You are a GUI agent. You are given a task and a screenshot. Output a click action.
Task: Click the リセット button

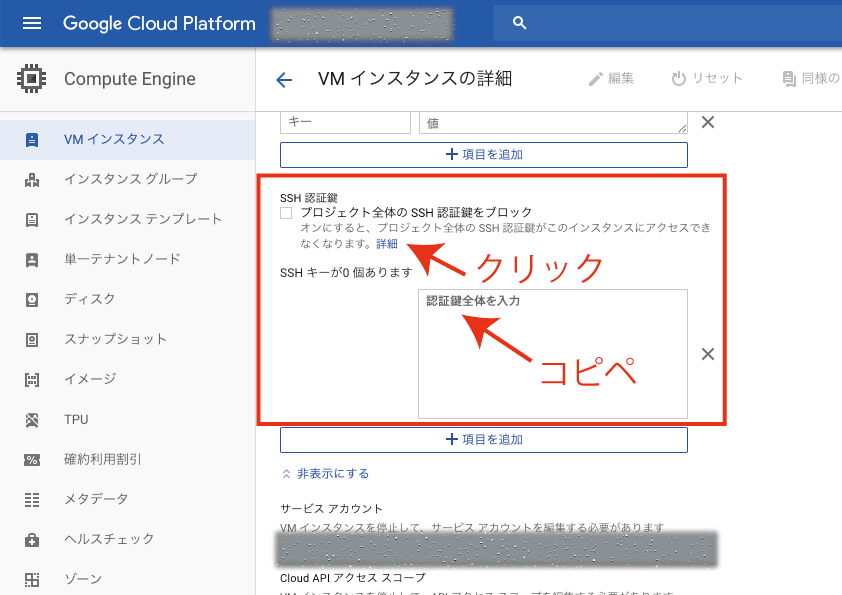[707, 78]
